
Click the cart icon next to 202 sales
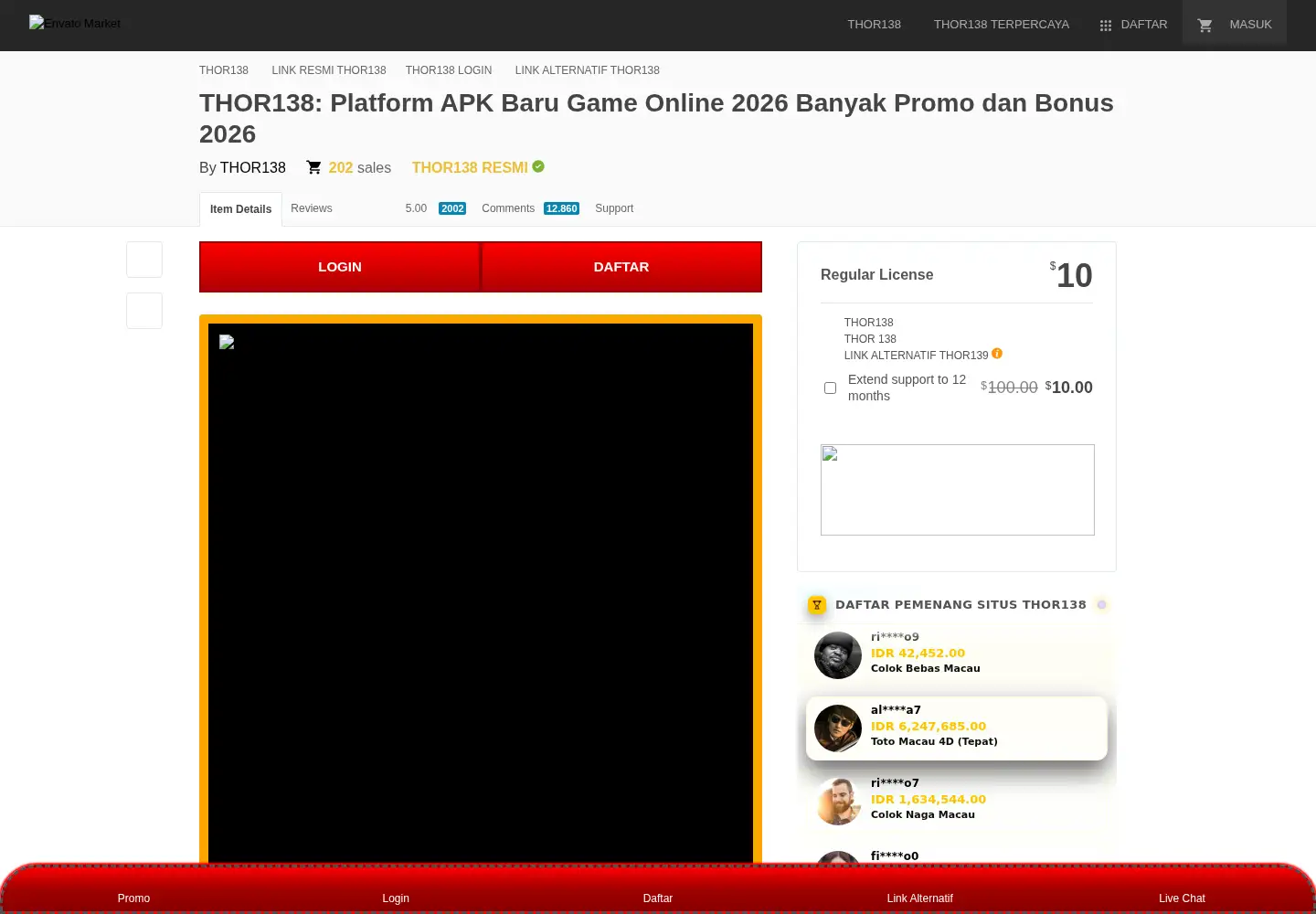tap(313, 167)
